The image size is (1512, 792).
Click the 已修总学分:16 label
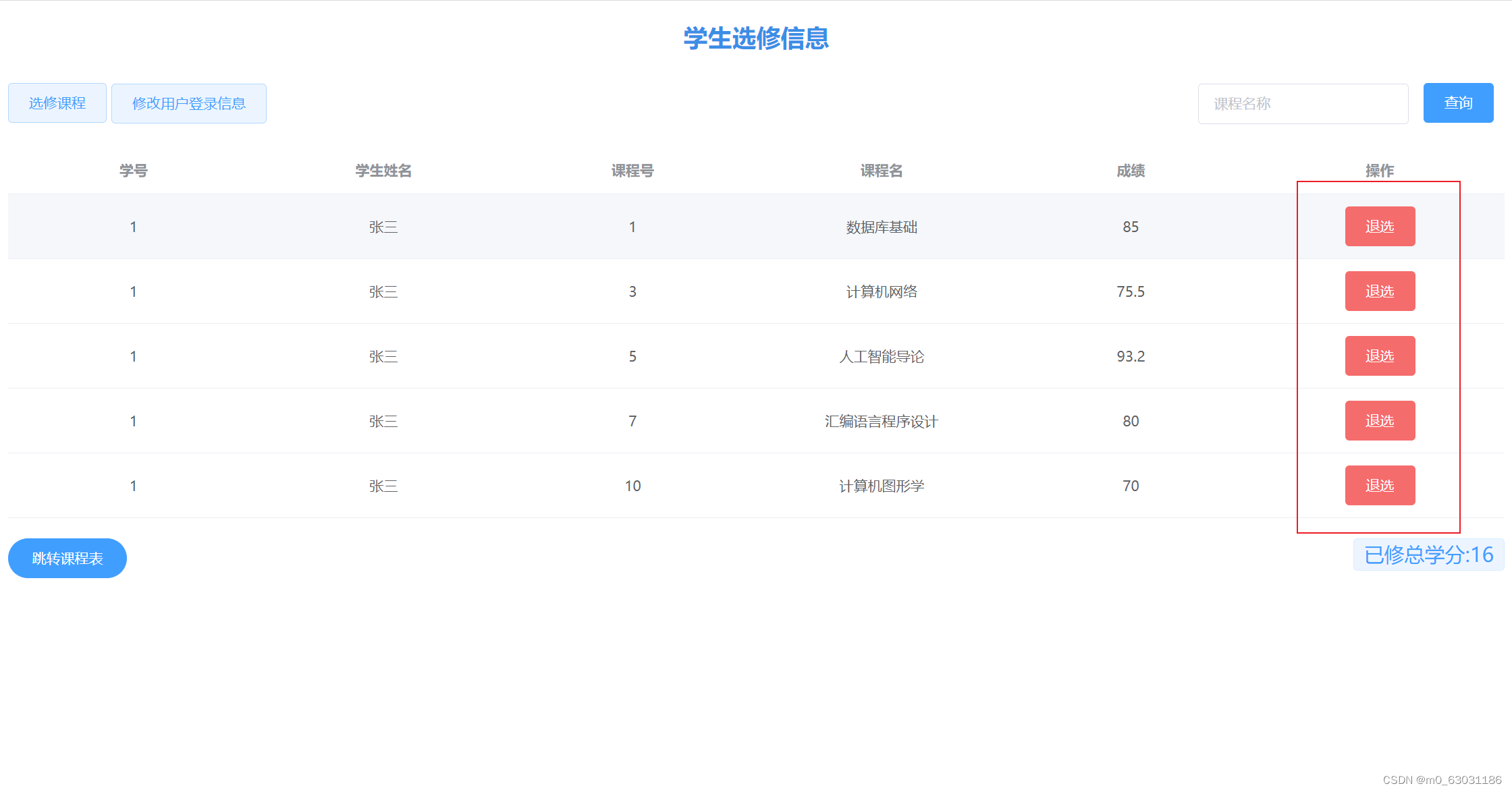coord(1428,555)
